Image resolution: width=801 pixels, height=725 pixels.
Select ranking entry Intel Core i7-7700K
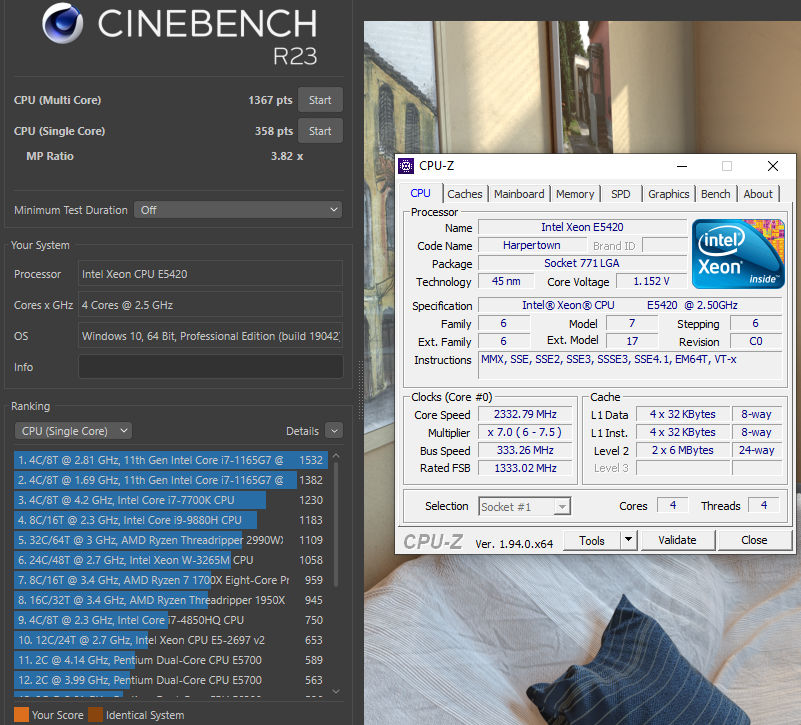[x=171, y=500]
